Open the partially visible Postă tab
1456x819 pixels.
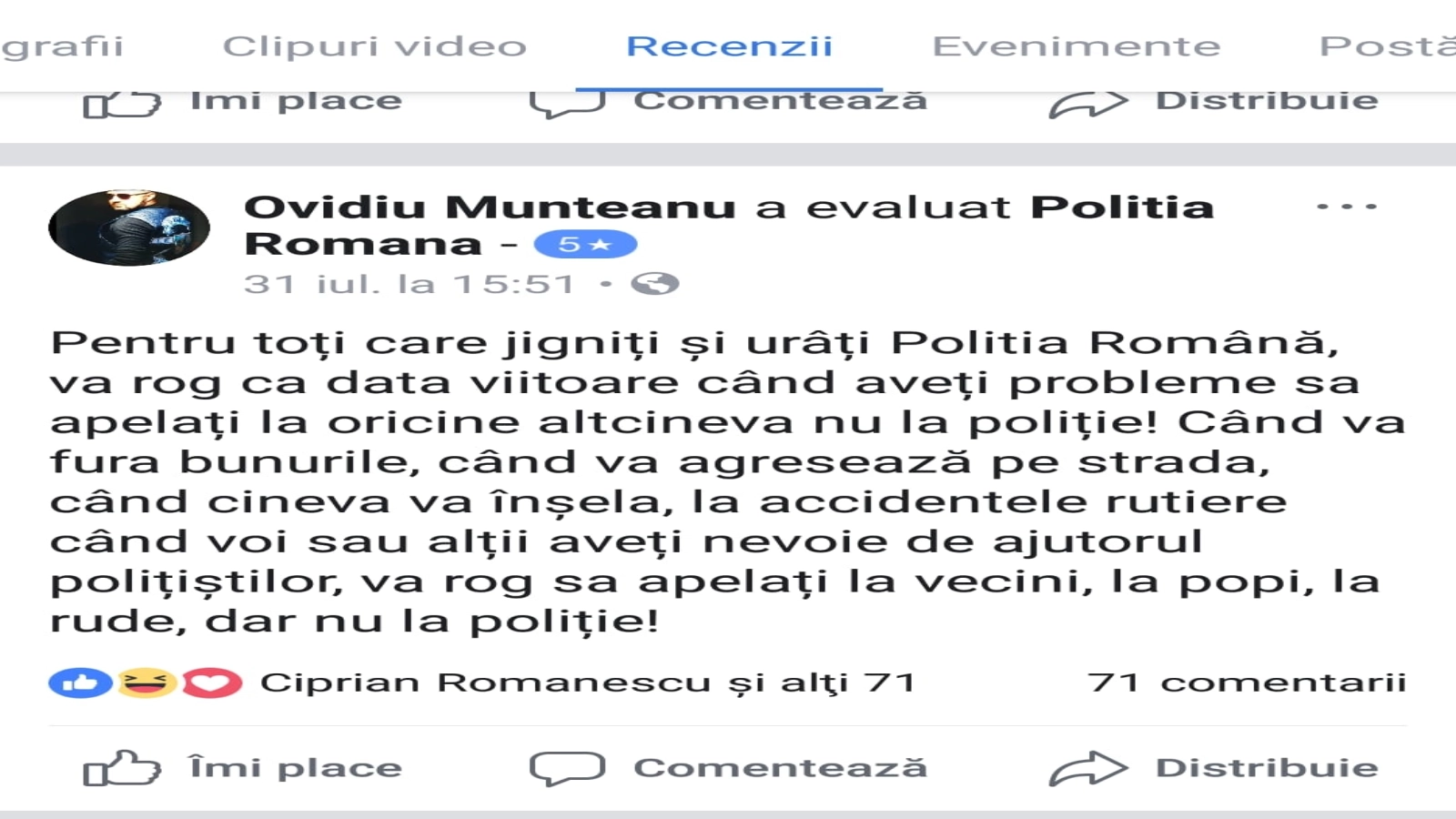(1388, 45)
